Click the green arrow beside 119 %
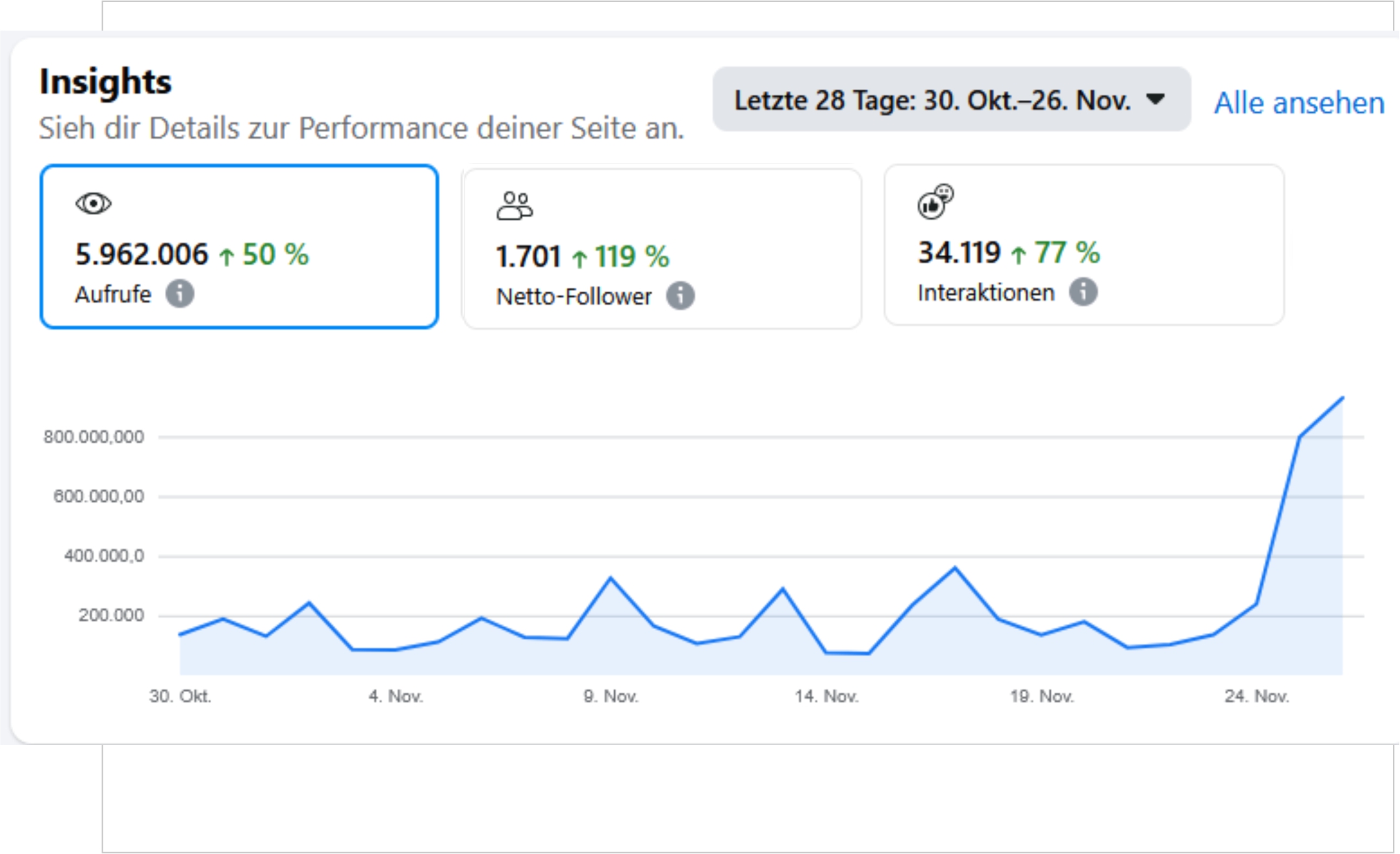Image resolution: width=1400 pixels, height=854 pixels. click(579, 259)
